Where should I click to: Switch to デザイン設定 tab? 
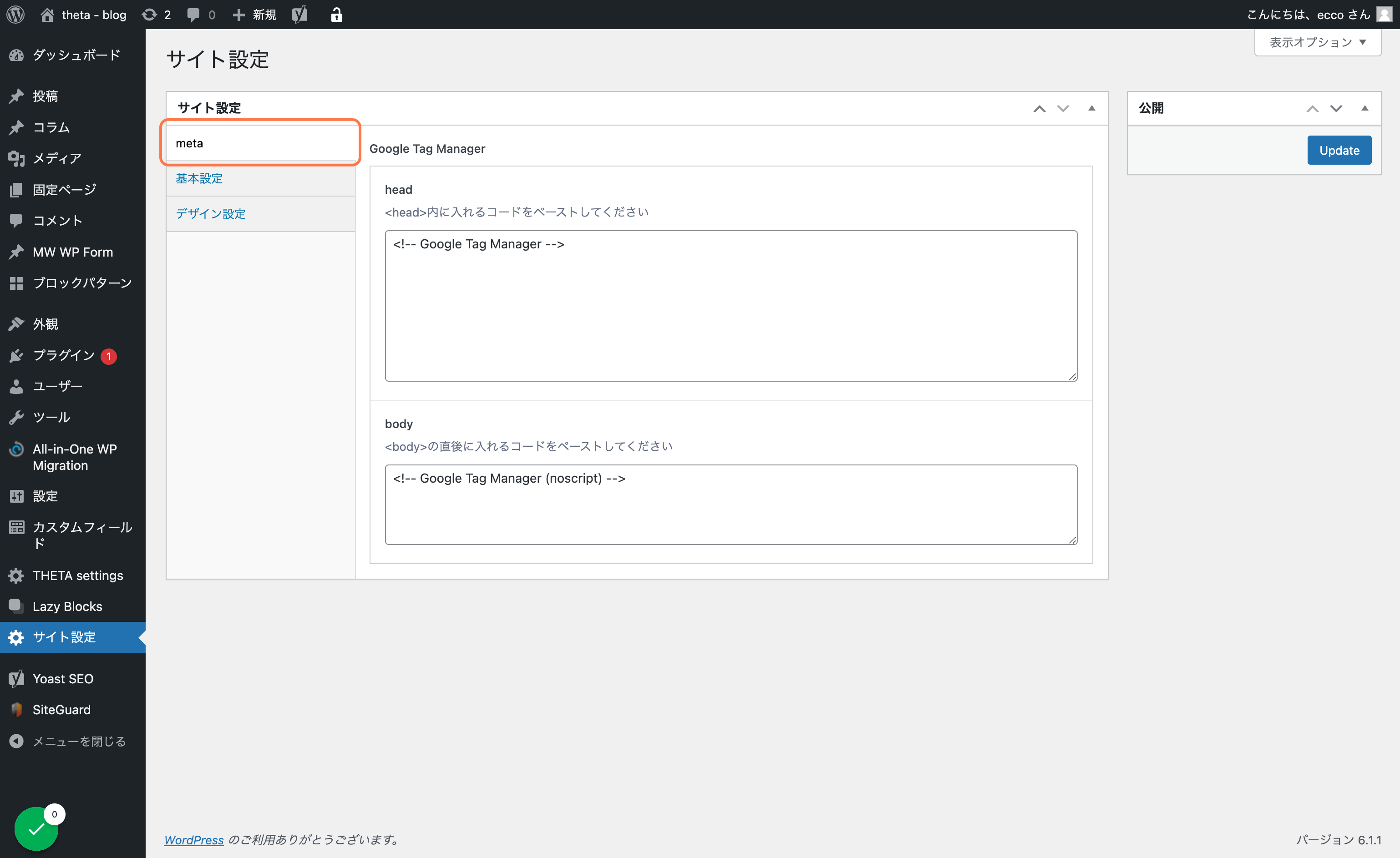coord(261,213)
